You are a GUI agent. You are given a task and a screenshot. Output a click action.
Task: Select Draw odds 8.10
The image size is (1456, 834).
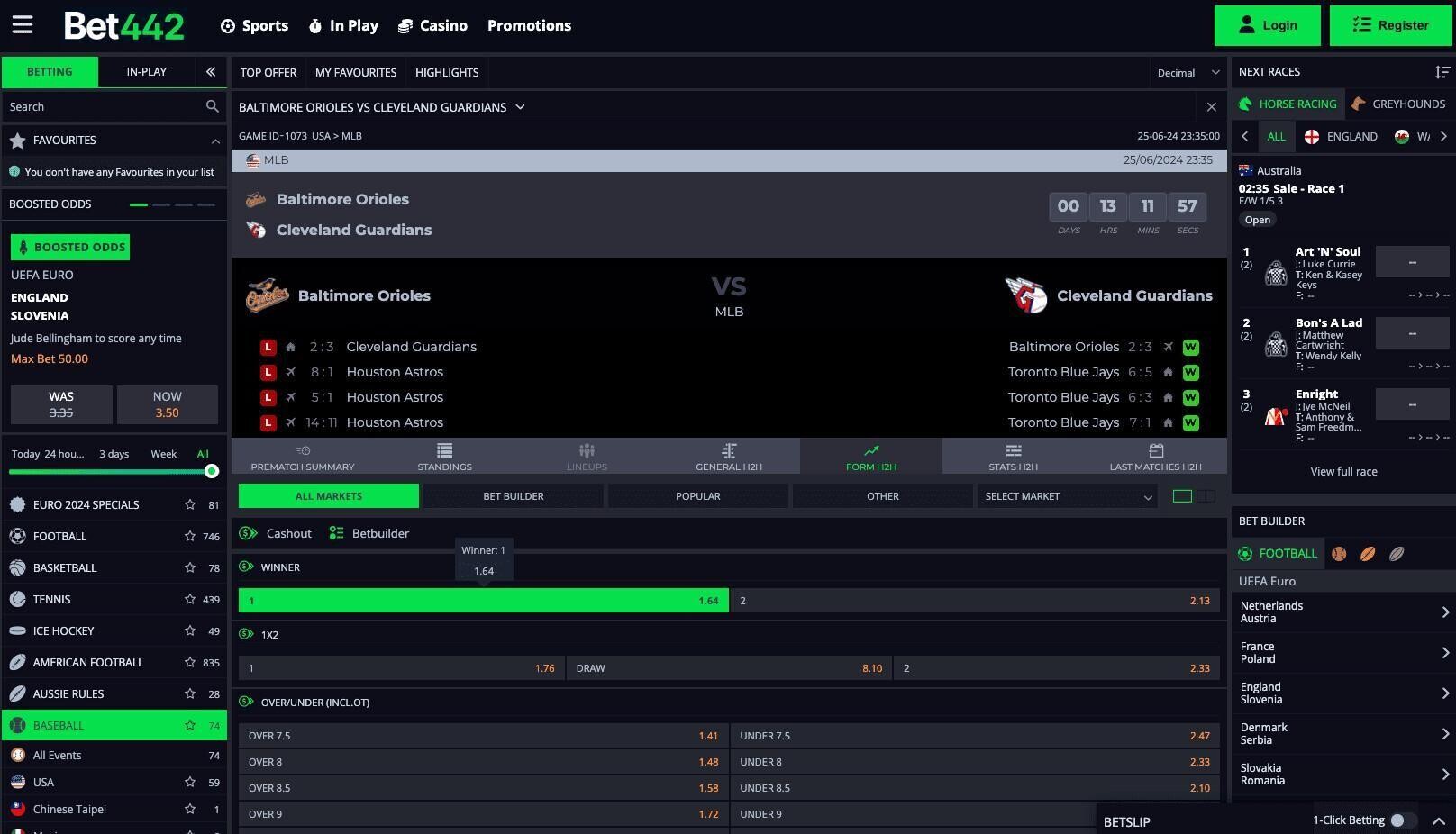pyautogui.click(x=729, y=668)
